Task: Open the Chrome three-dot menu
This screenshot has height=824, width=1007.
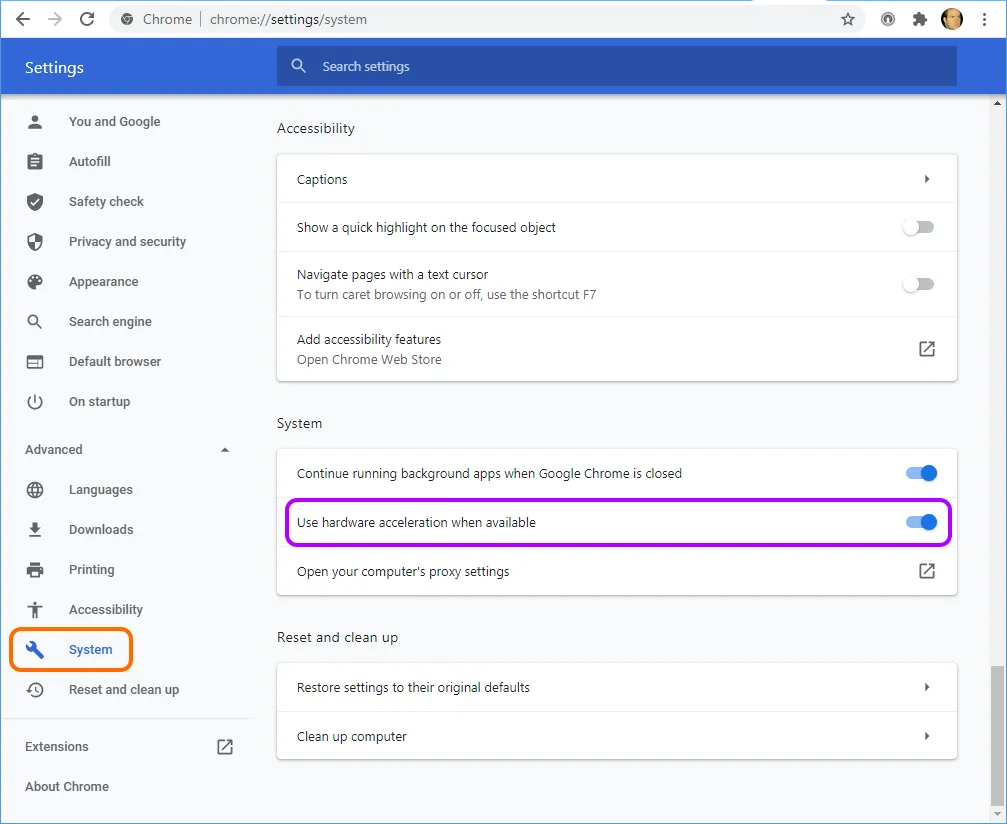Action: click(x=984, y=19)
